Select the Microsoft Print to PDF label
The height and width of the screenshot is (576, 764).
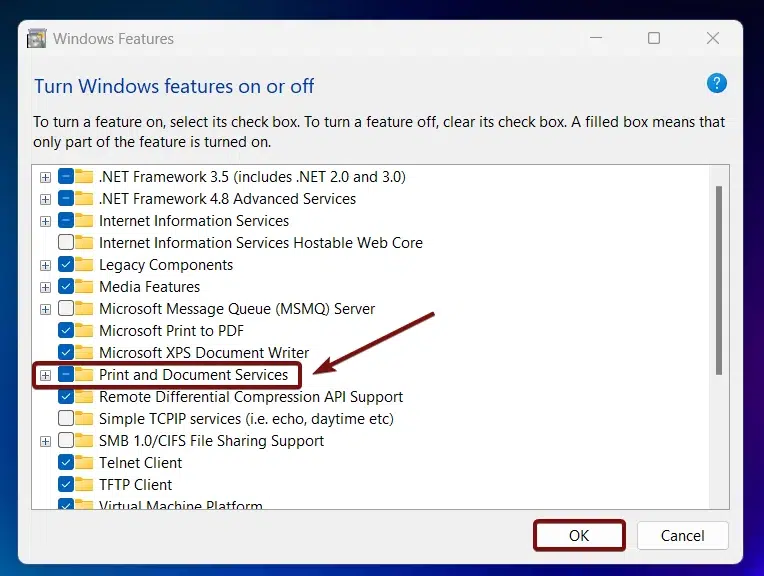(171, 330)
